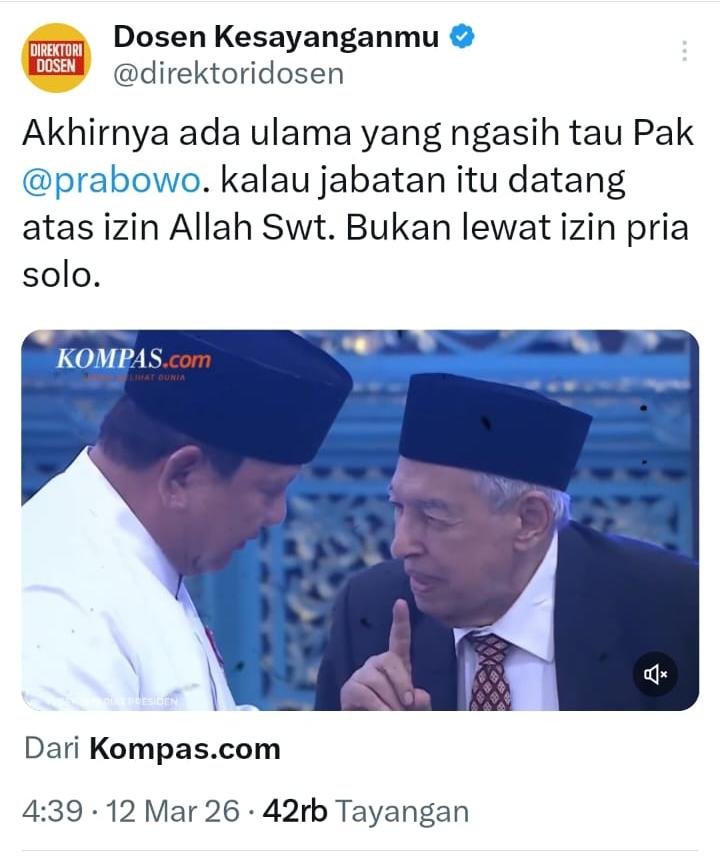Click the blue verified badge icon
This screenshot has height=857, width=720.
(x=463, y=37)
